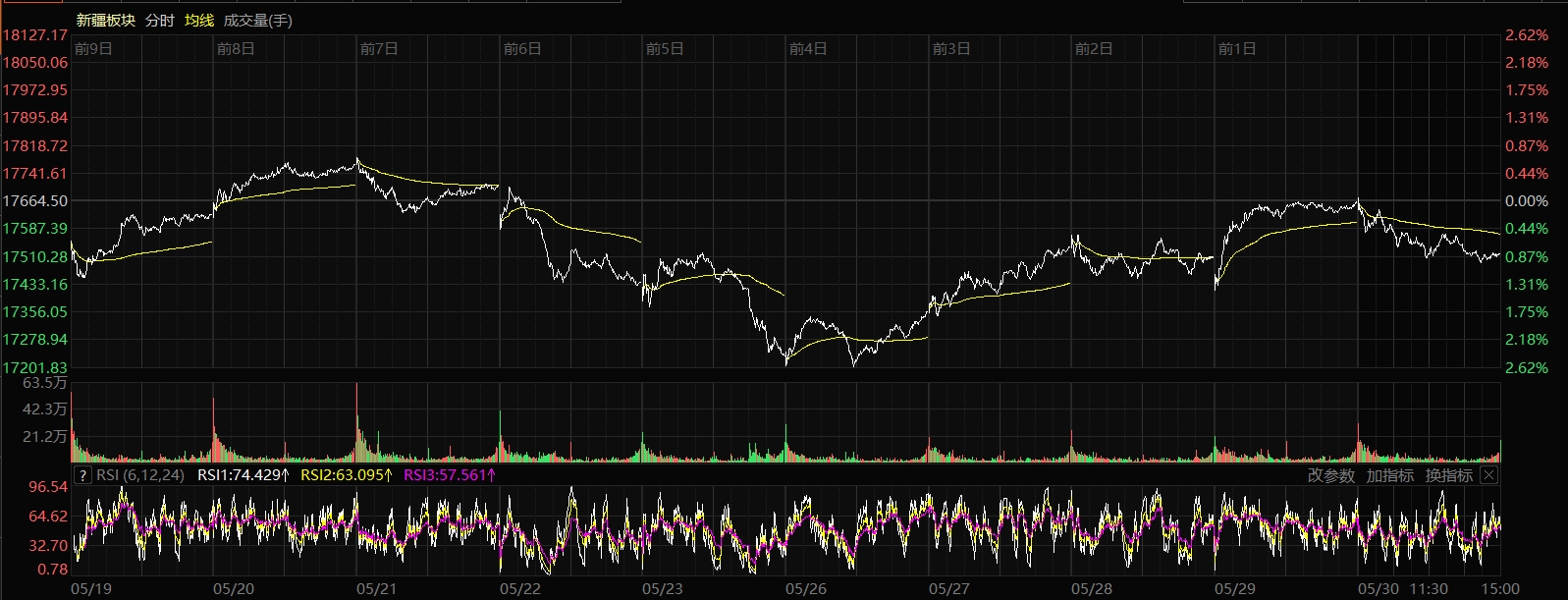Image resolution: width=1568 pixels, height=600 pixels.
Task: Select the 前8日 day label
Action: (x=236, y=48)
